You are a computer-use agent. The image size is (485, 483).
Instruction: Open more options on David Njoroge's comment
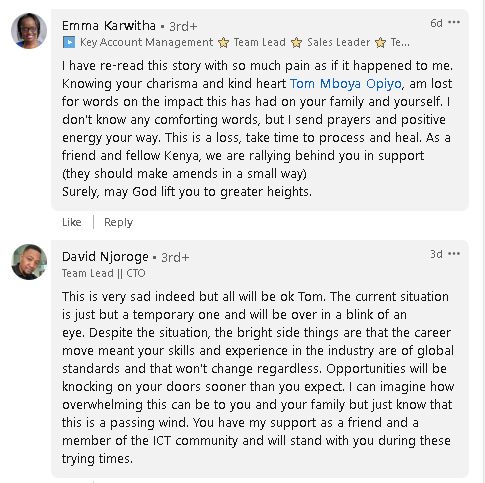pyautogui.click(x=454, y=254)
